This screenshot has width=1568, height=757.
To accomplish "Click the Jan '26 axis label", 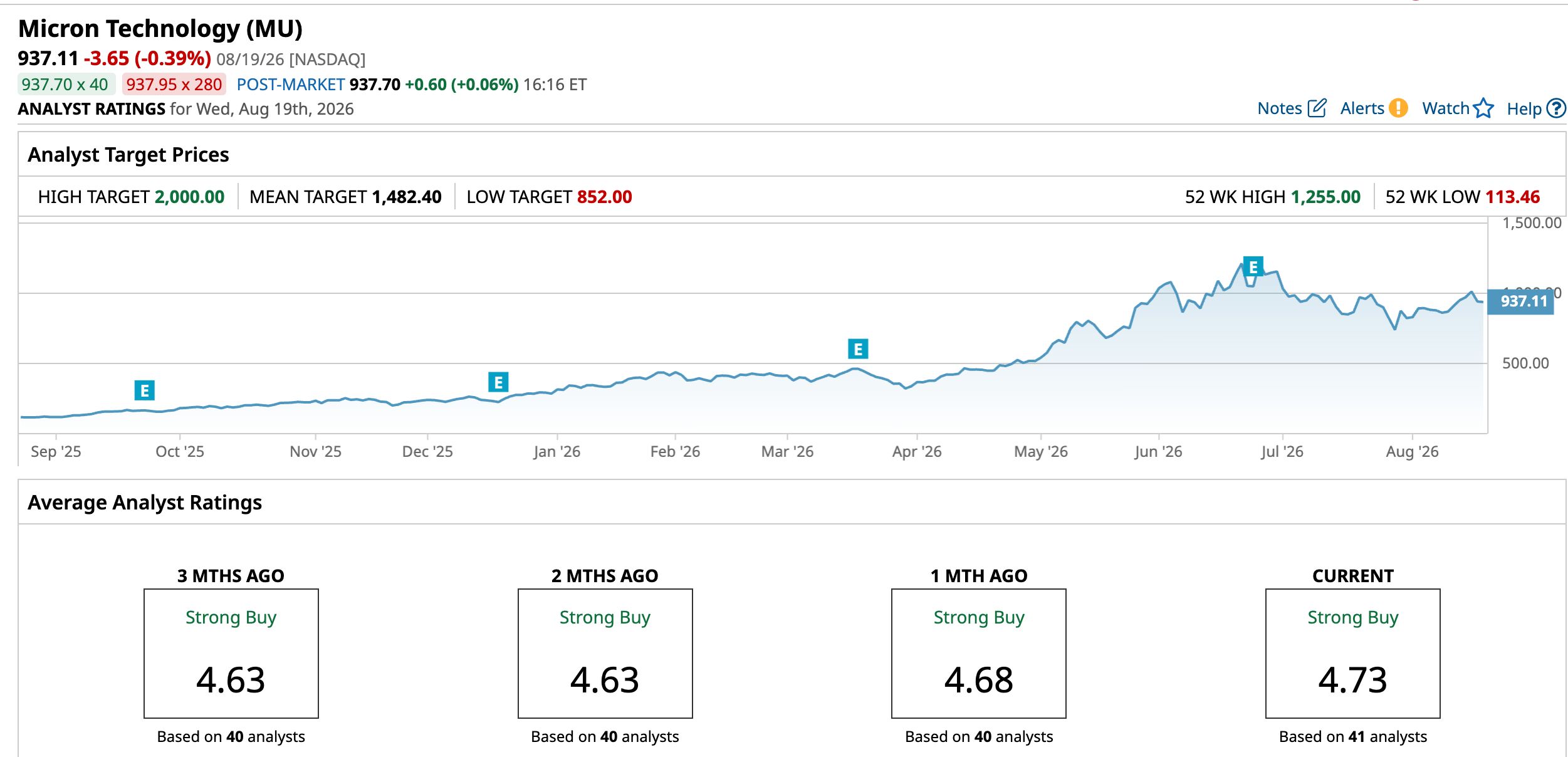I will [557, 452].
